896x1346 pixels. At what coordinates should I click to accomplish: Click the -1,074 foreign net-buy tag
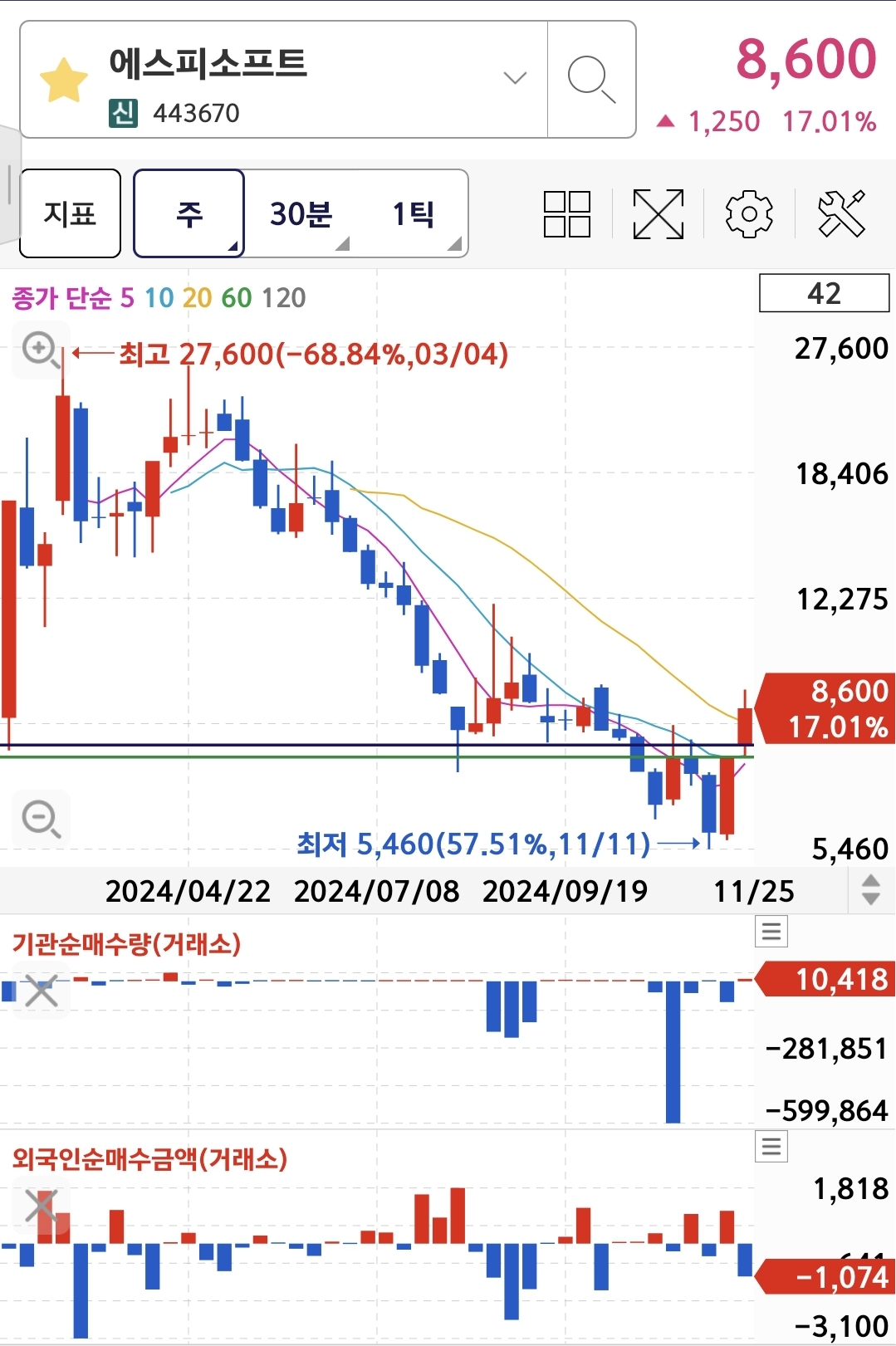click(x=825, y=1276)
